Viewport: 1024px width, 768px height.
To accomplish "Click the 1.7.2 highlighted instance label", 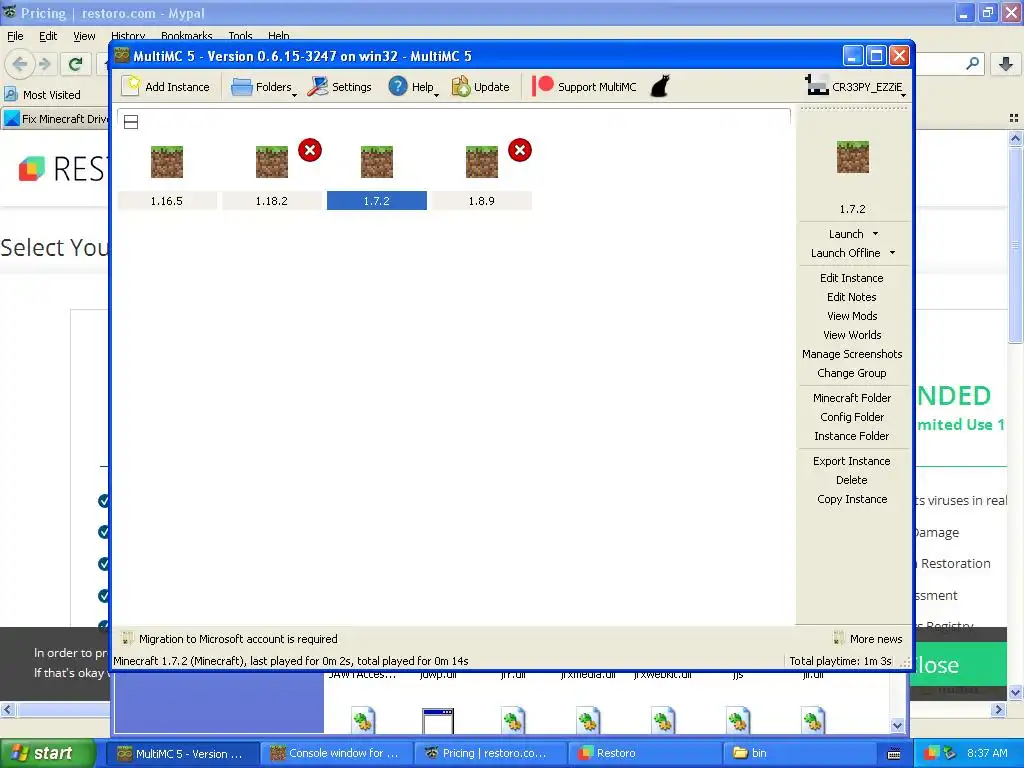I will coord(377,201).
